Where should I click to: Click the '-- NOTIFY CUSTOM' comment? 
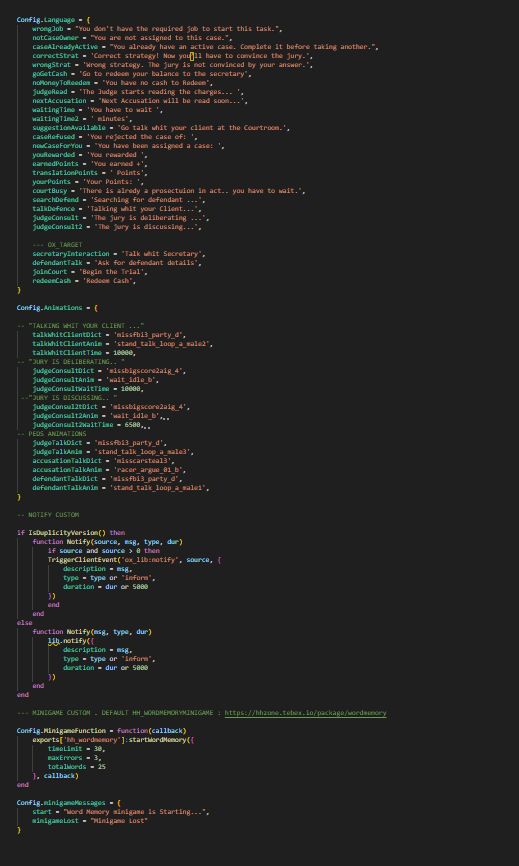pos(48,515)
